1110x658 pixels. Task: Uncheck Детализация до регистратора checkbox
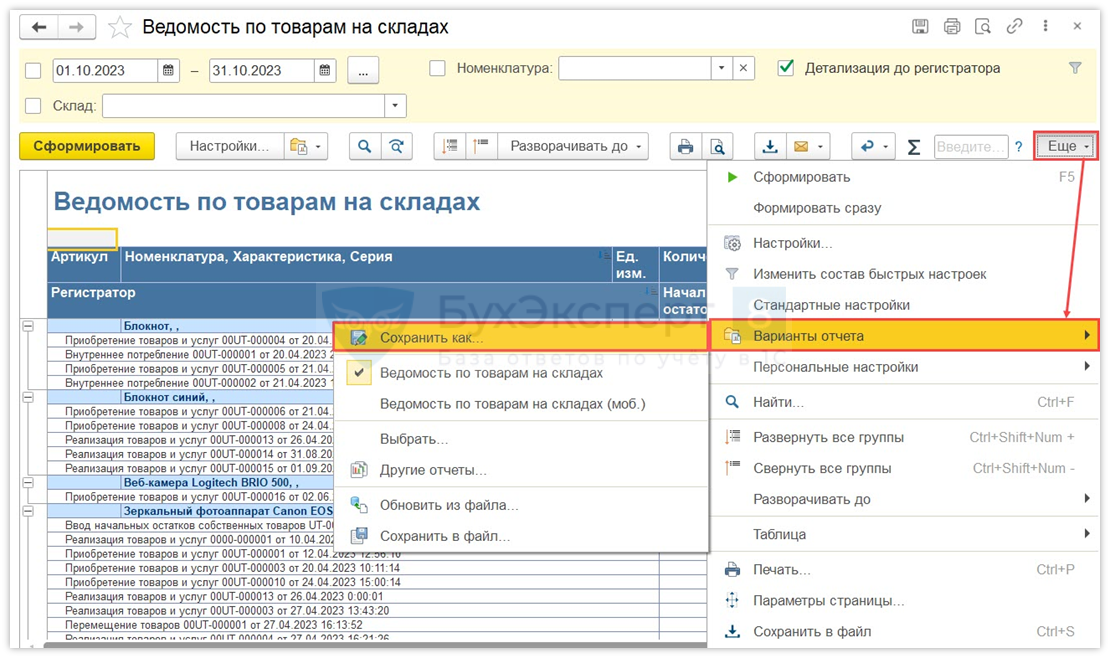pyautogui.click(x=786, y=68)
